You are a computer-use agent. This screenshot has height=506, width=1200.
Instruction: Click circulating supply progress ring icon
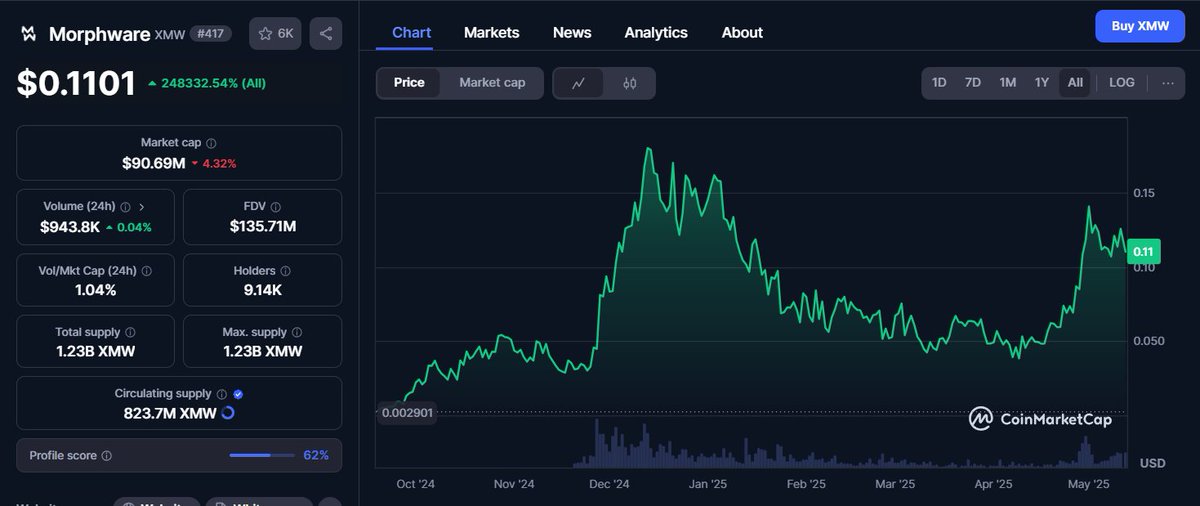[x=227, y=413]
